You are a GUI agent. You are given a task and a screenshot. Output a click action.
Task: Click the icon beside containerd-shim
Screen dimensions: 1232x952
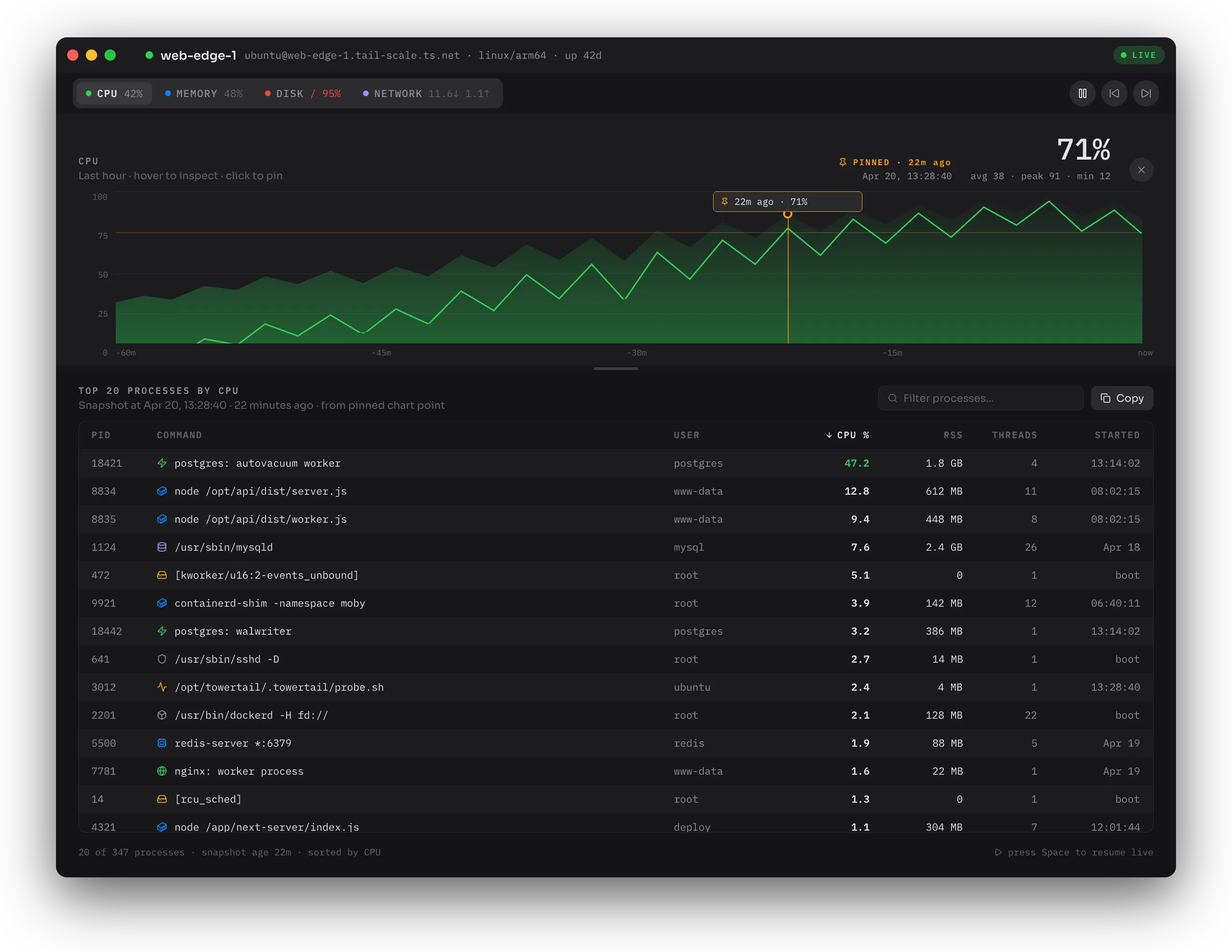click(x=162, y=603)
